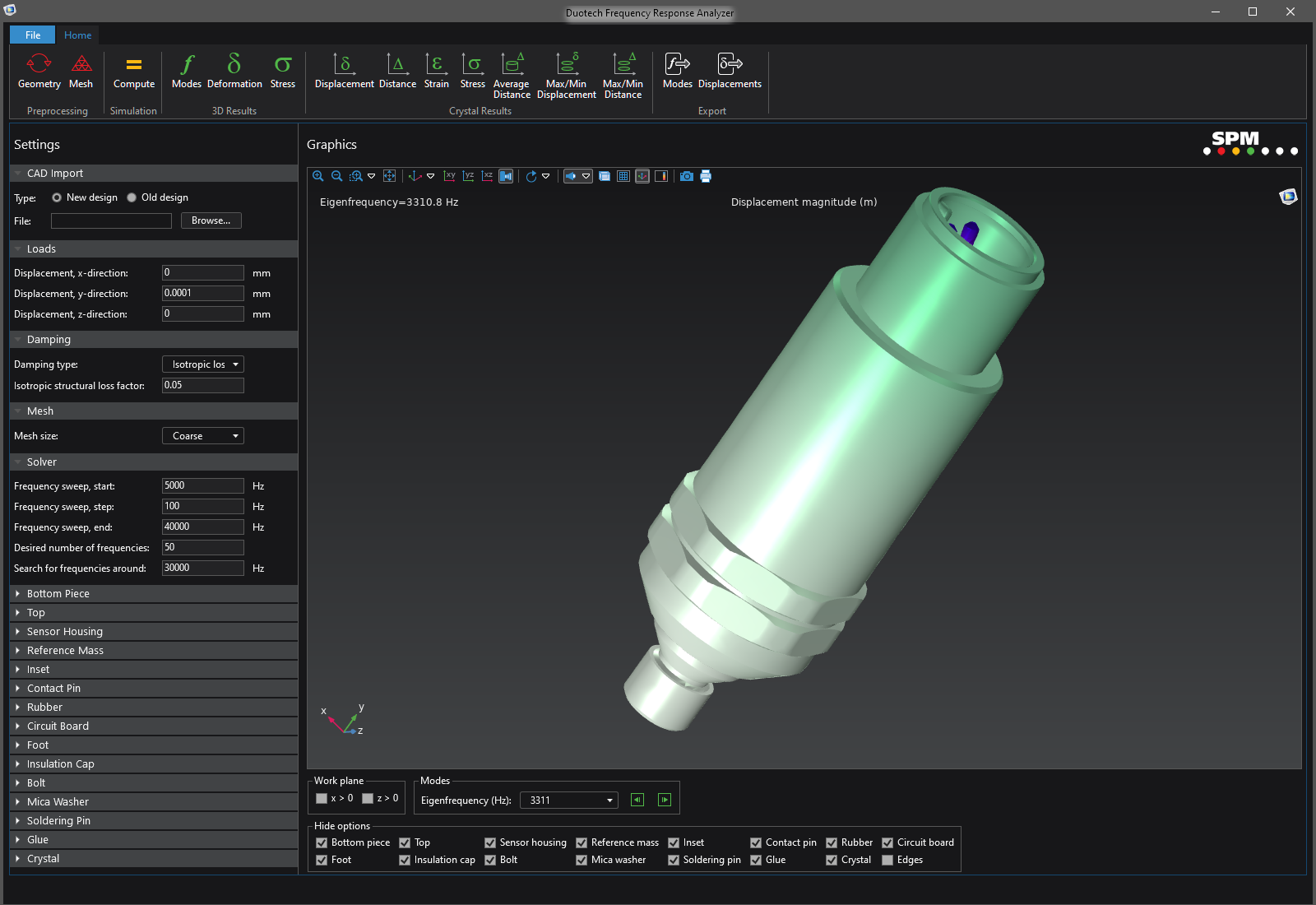Viewport: 1316px width, 905px height.
Task: Open Max/Min Displacement crystal result
Action: pyautogui.click(x=567, y=77)
